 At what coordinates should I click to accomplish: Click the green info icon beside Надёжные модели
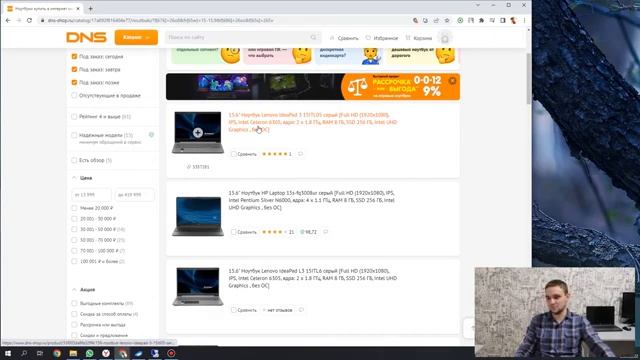tap(151, 135)
